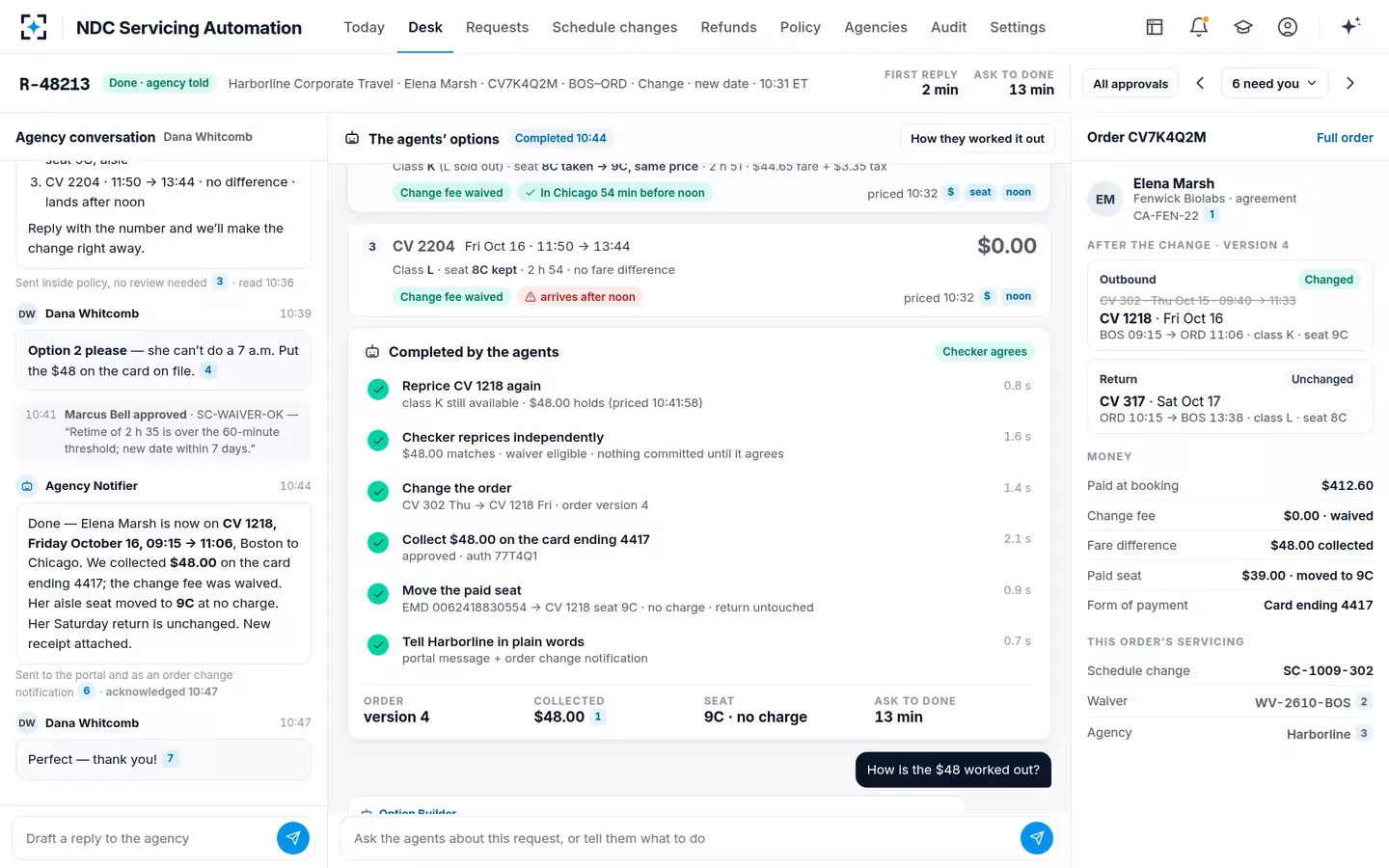Open reference badge 3 beside Harborline agency
Screen dimensions: 1389x868
pos(1364,733)
